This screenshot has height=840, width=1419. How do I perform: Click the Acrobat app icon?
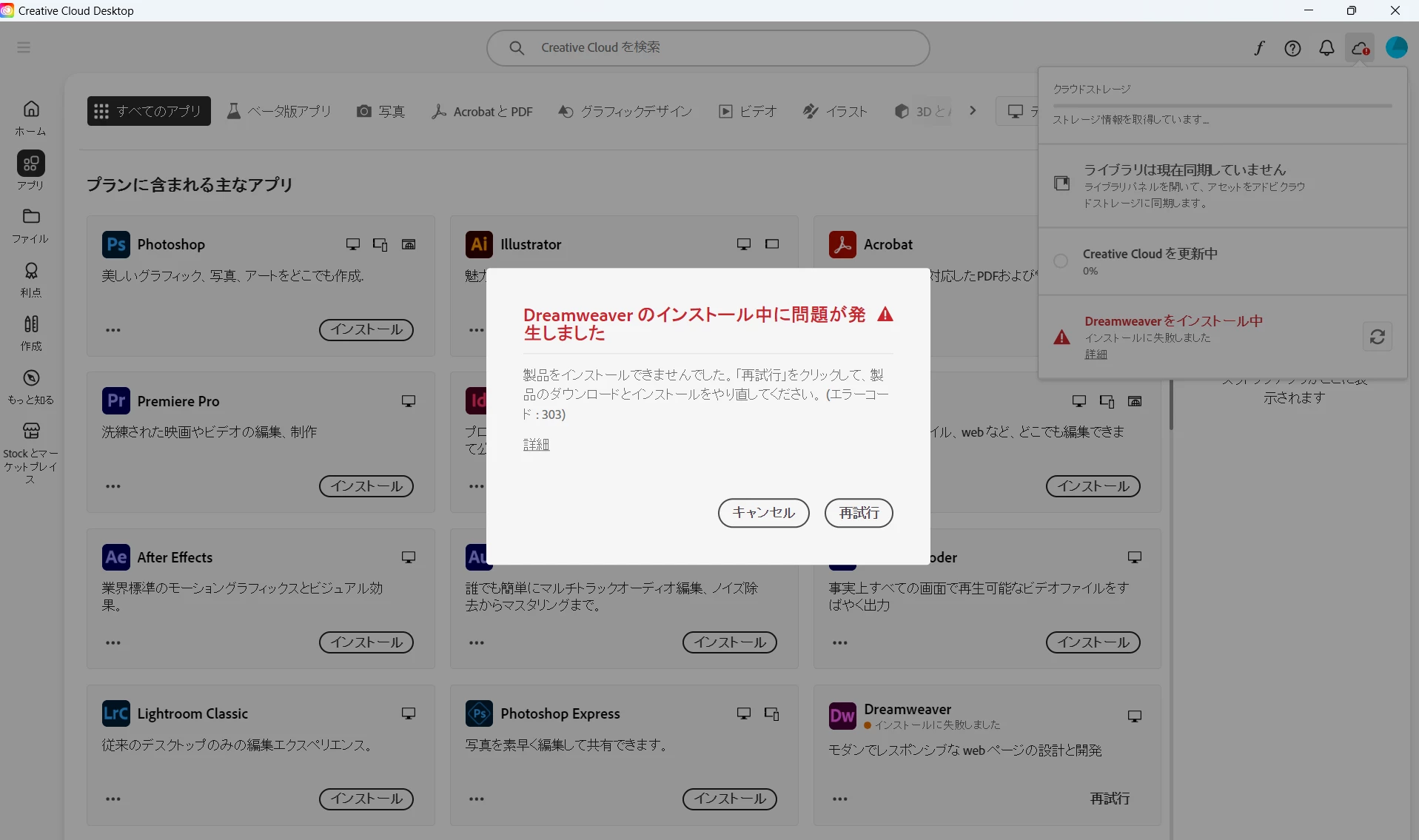click(x=842, y=244)
